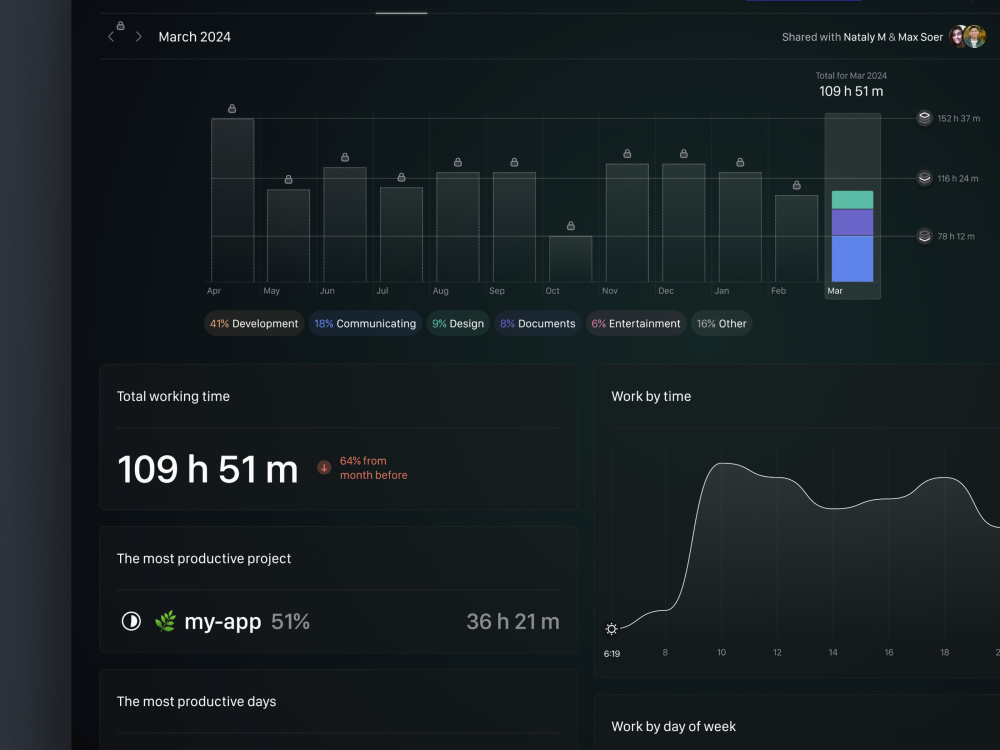
Task: Click the 18 hour tick on Work by time
Action: 945,652
